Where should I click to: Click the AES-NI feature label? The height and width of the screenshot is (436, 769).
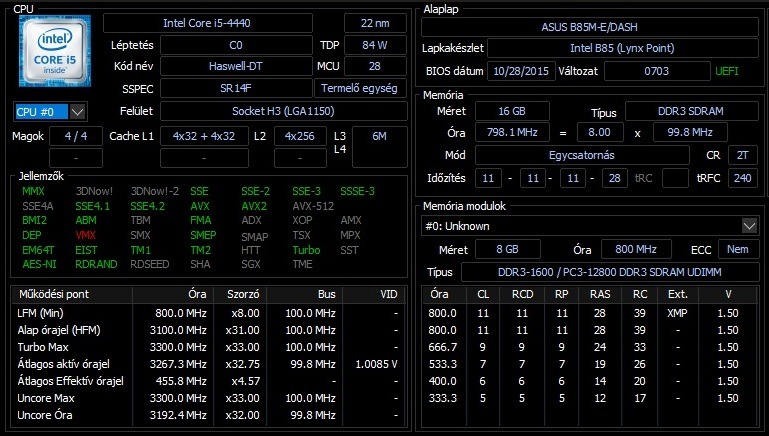click(x=39, y=264)
